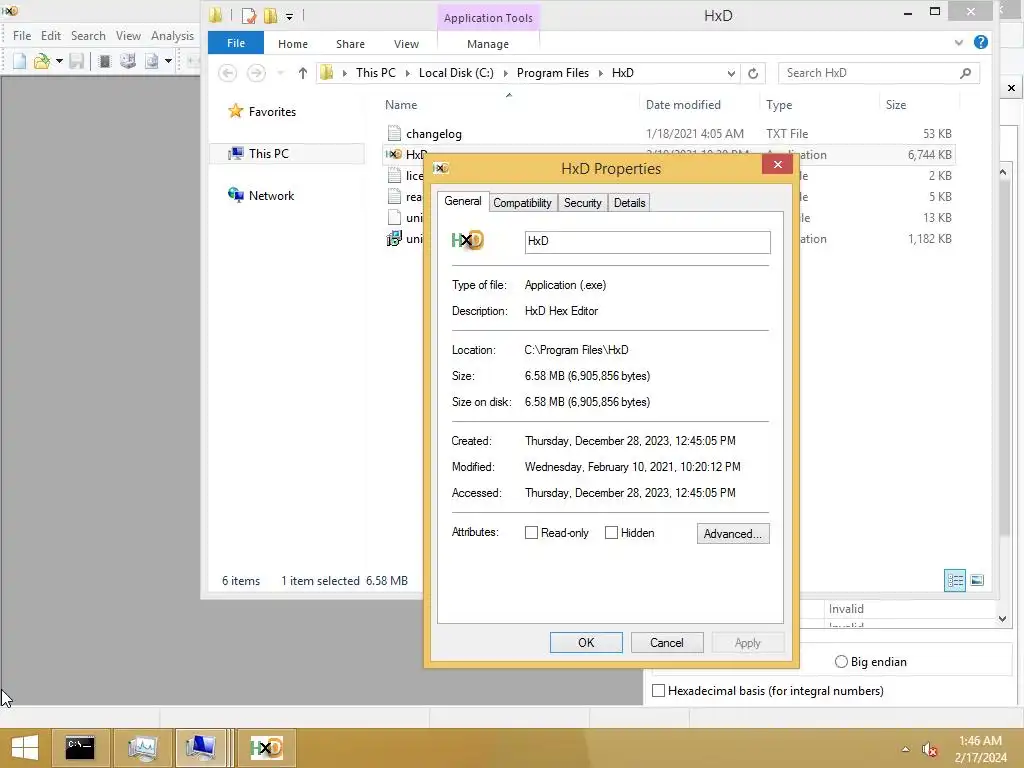Toggle the Read-only attribute checkbox
The width and height of the screenshot is (1024, 768).
(x=532, y=533)
